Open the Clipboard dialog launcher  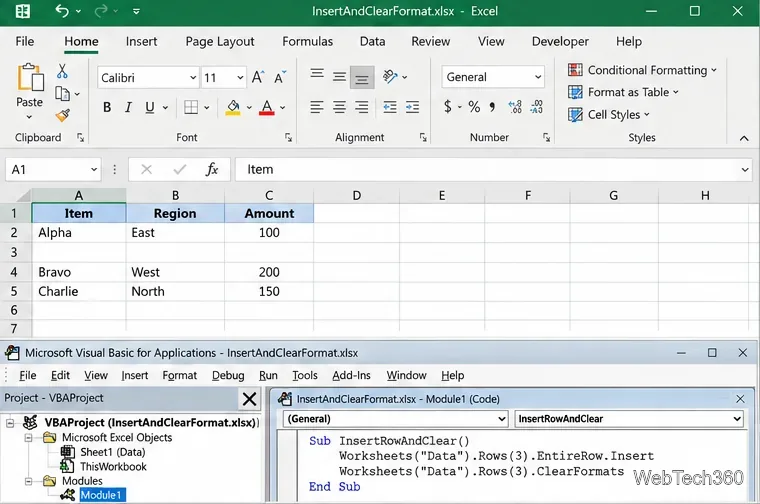tap(80, 138)
